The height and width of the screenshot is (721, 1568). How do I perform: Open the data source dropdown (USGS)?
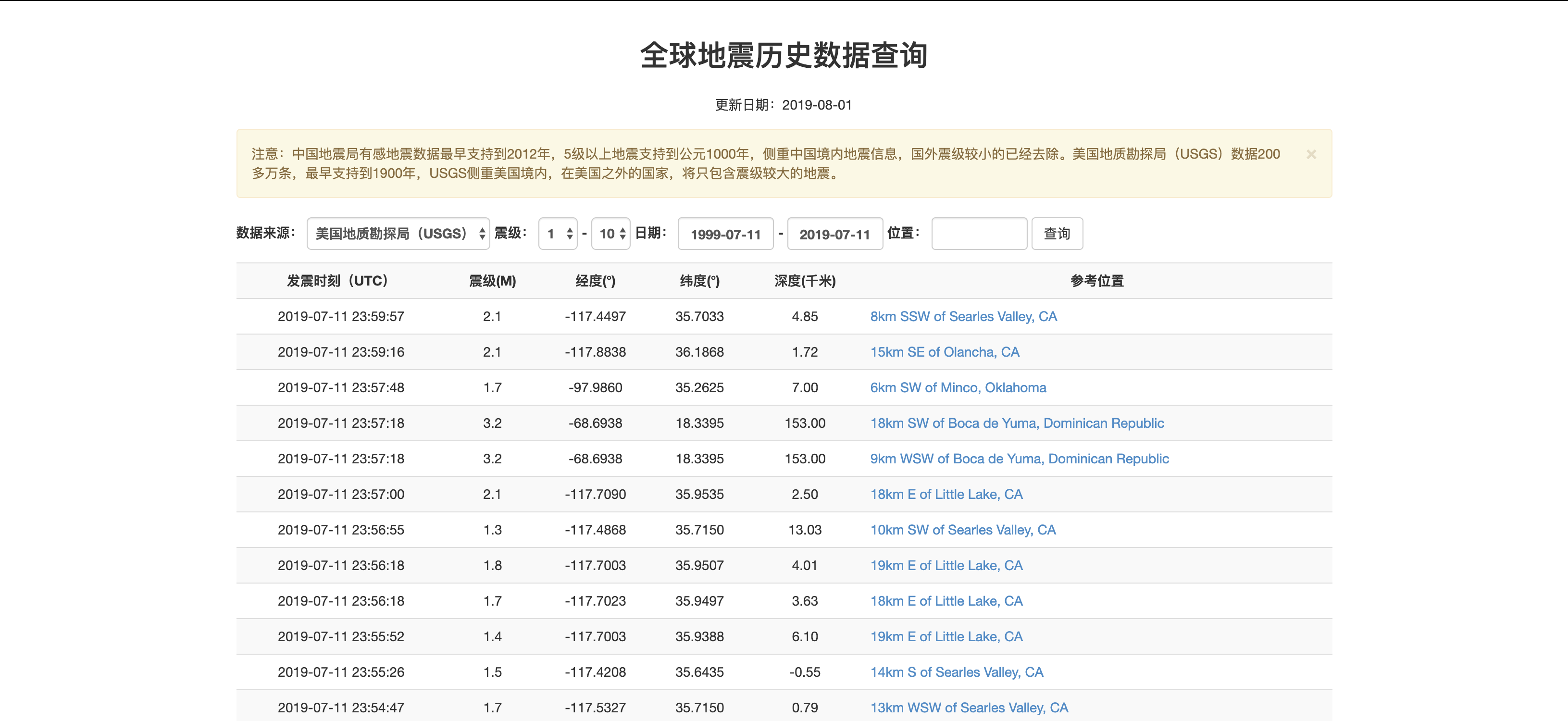tap(398, 234)
